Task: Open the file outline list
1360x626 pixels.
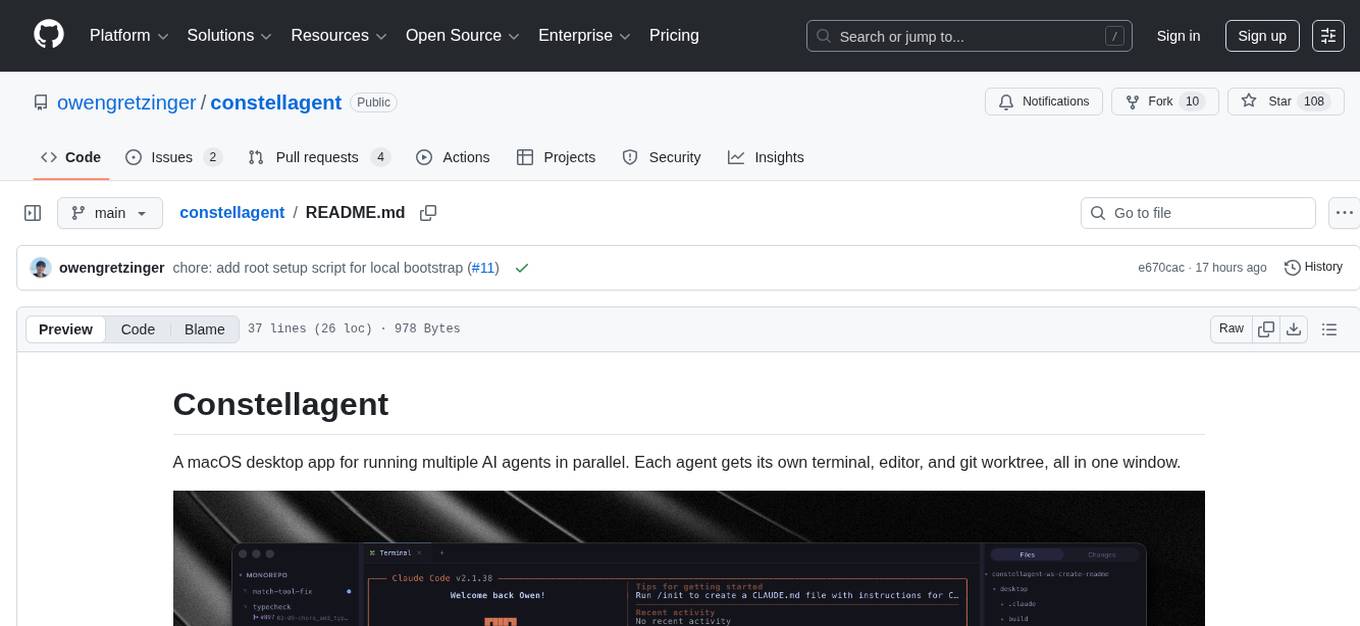Action: 1329,328
